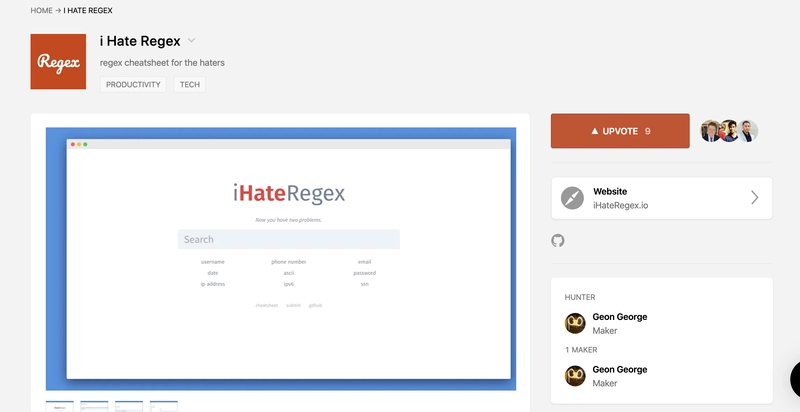
Task: Click the orange Regex product logo
Action: 58,62
